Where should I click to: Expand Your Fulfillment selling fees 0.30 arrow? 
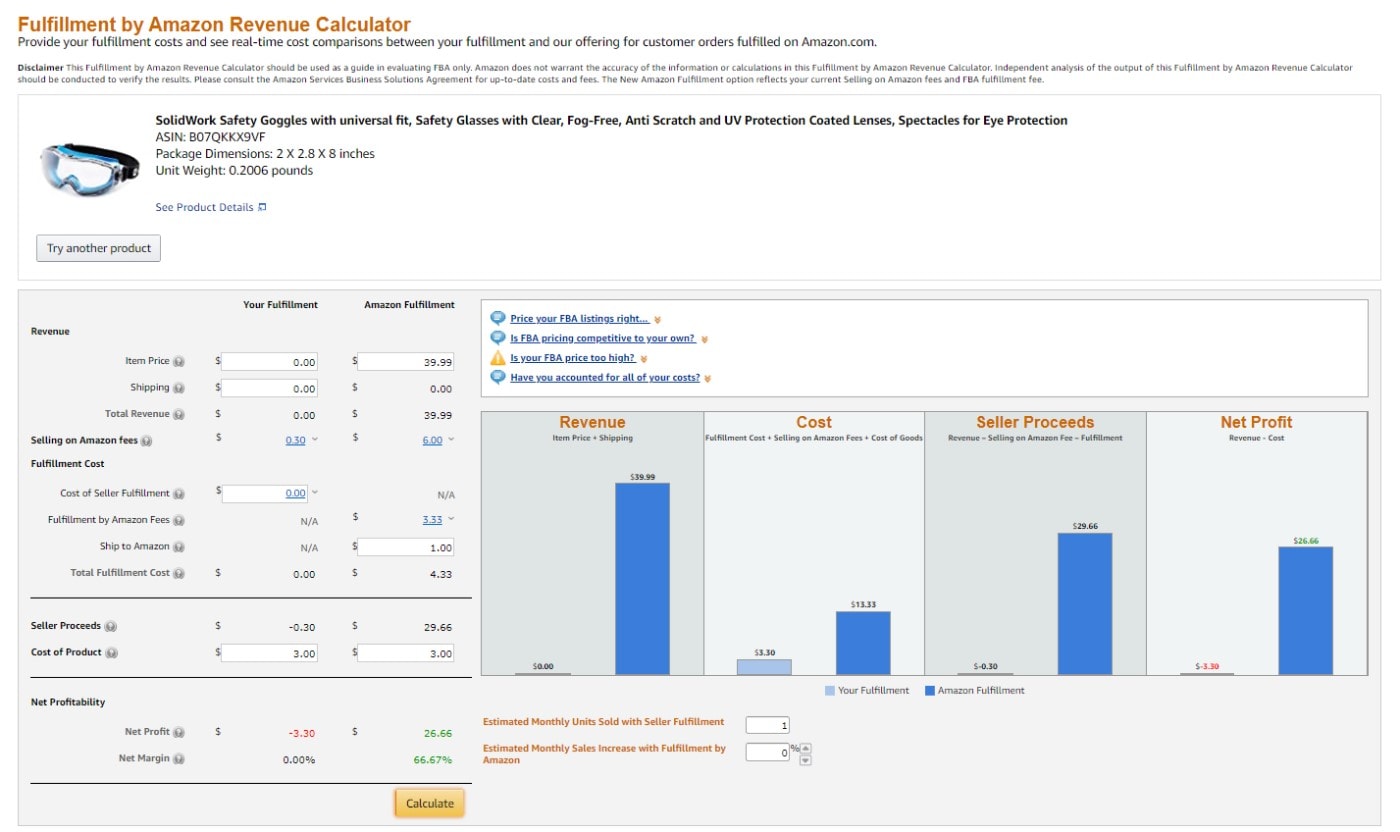(x=315, y=440)
